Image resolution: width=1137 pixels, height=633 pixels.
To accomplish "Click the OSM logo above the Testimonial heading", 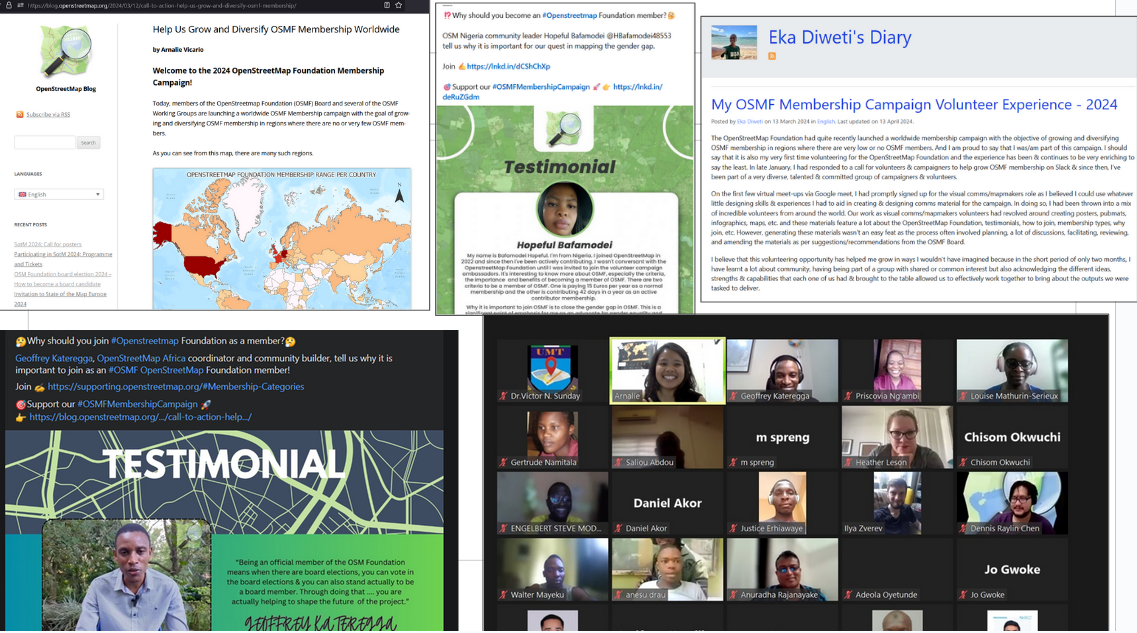I will click(x=563, y=127).
